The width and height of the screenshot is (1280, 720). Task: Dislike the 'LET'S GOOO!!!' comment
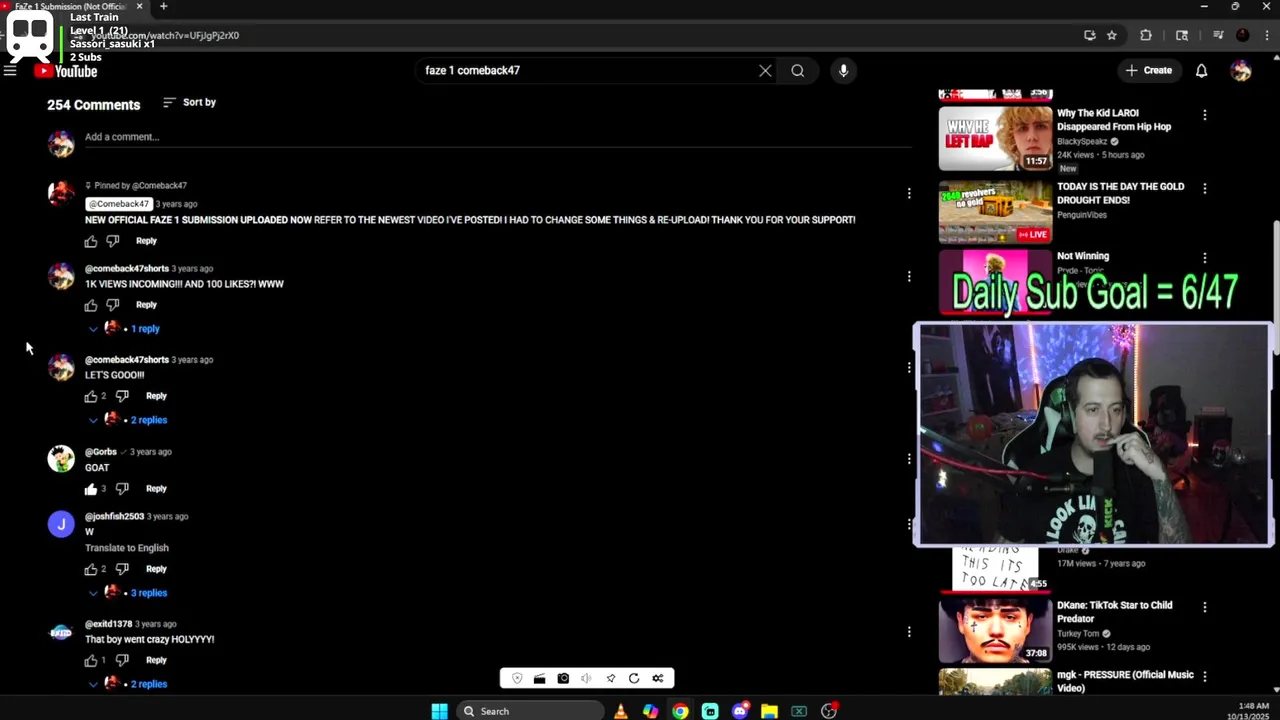tap(122, 396)
